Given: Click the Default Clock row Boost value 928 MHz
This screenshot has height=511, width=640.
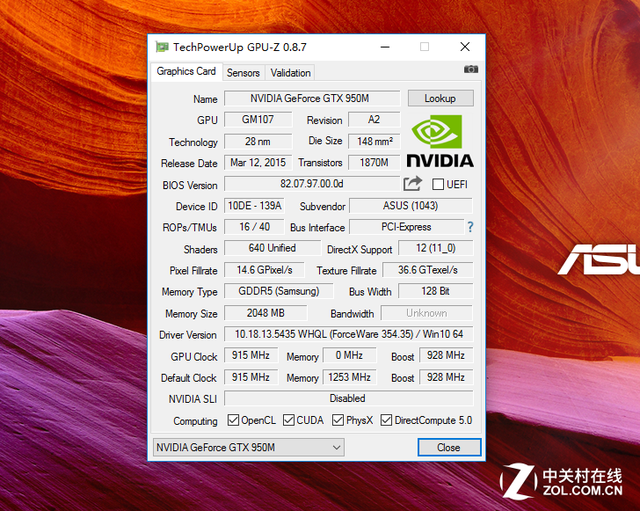Looking at the screenshot, I should 446,377.
